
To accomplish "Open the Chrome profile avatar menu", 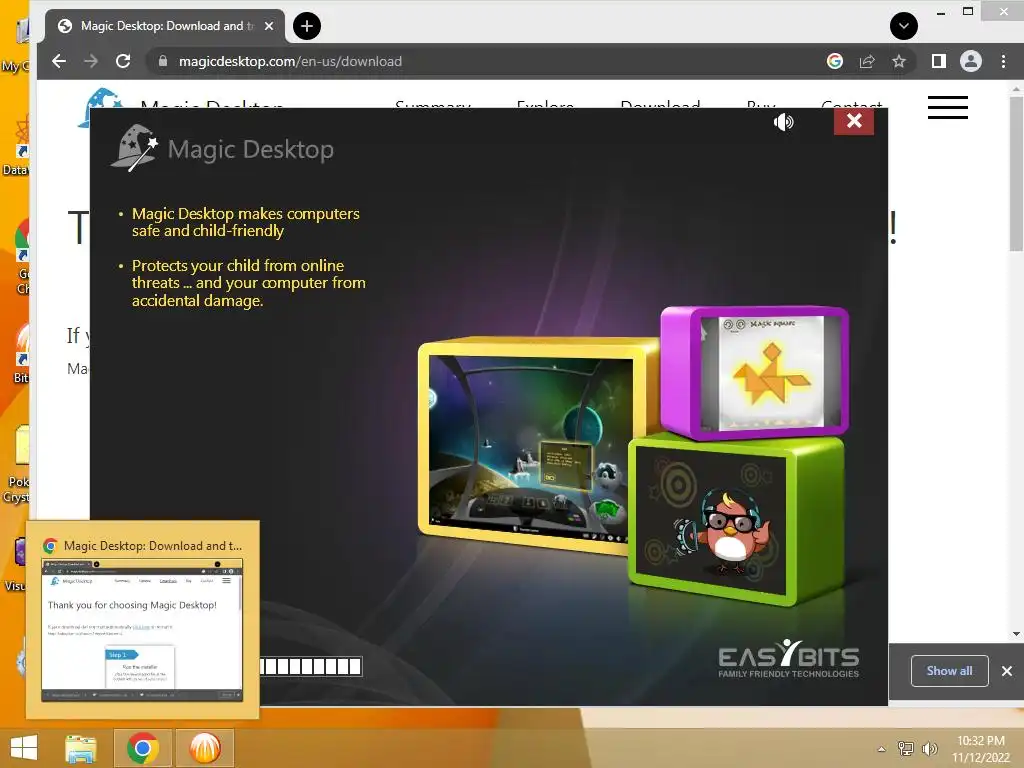I will (970, 61).
